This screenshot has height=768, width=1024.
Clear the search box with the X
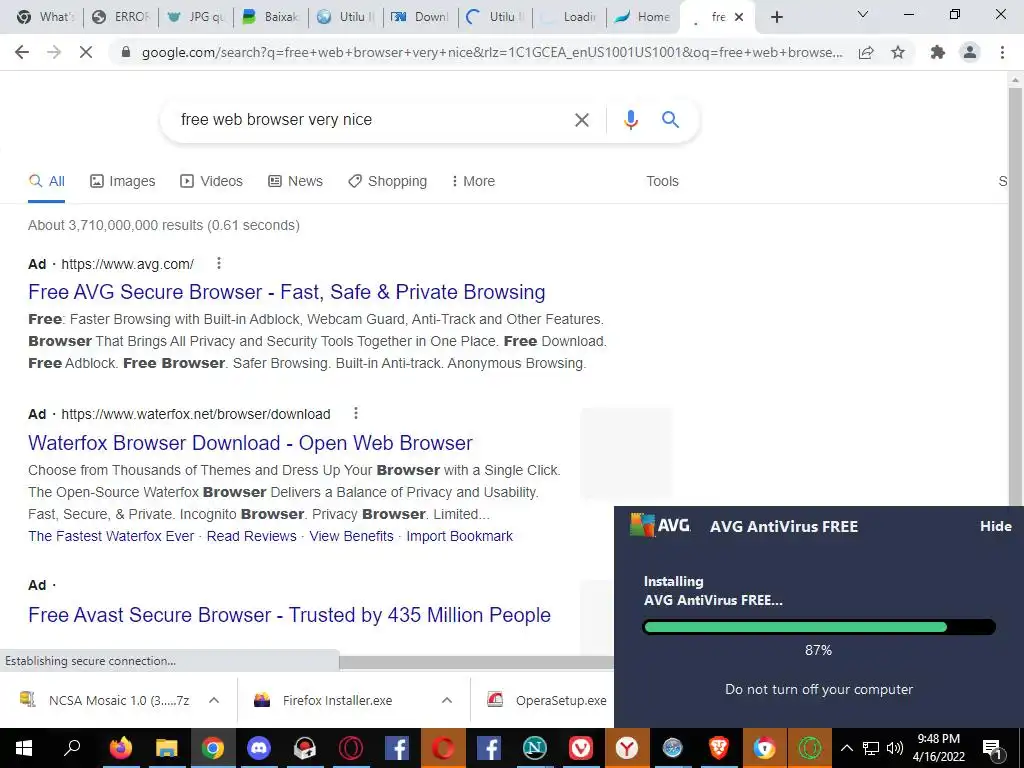pos(581,120)
